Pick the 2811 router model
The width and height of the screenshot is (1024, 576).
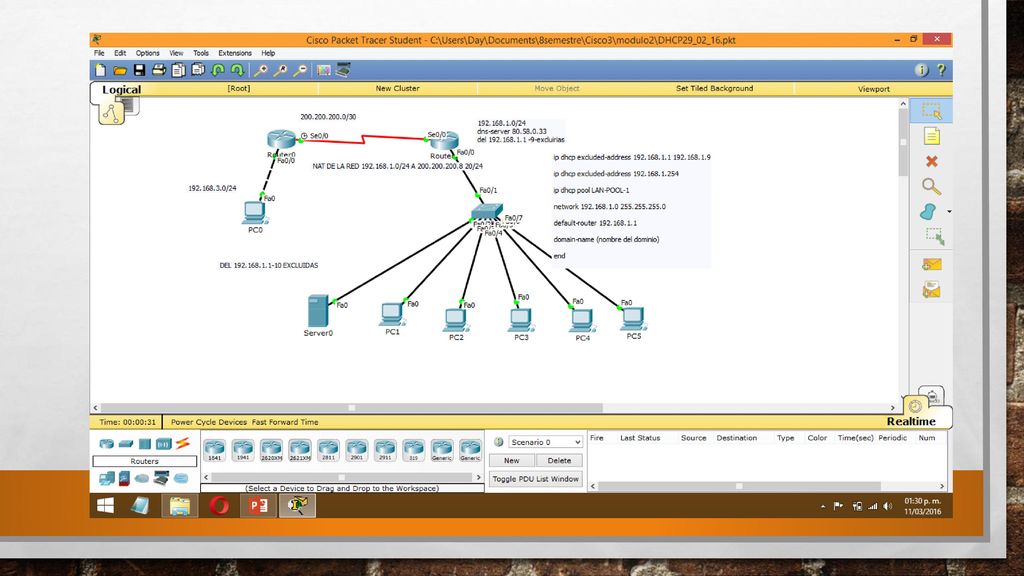click(x=328, y=450)
